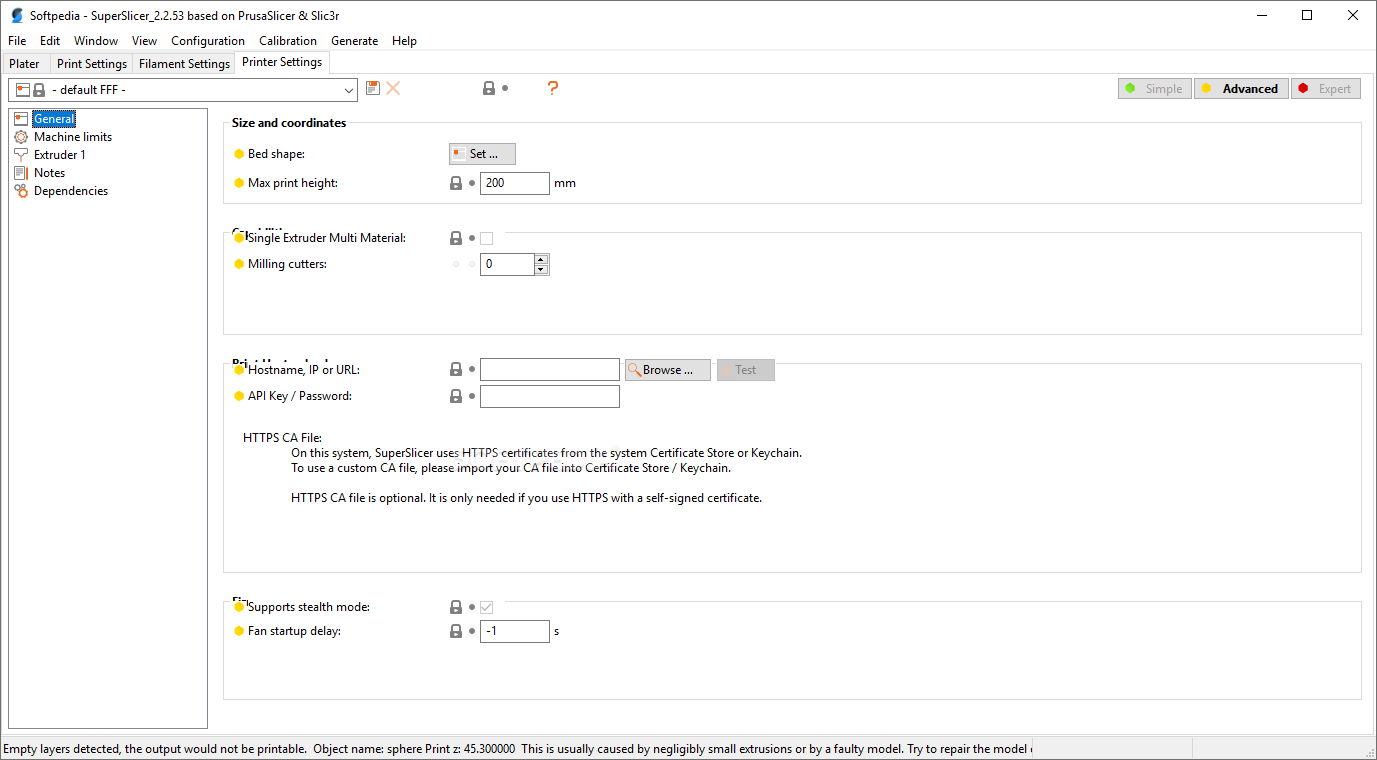Toggle Supports stealth mode checkbox
Viewport: 1377px width, 760px height.
pyautogui.click(x=487, y=607)
